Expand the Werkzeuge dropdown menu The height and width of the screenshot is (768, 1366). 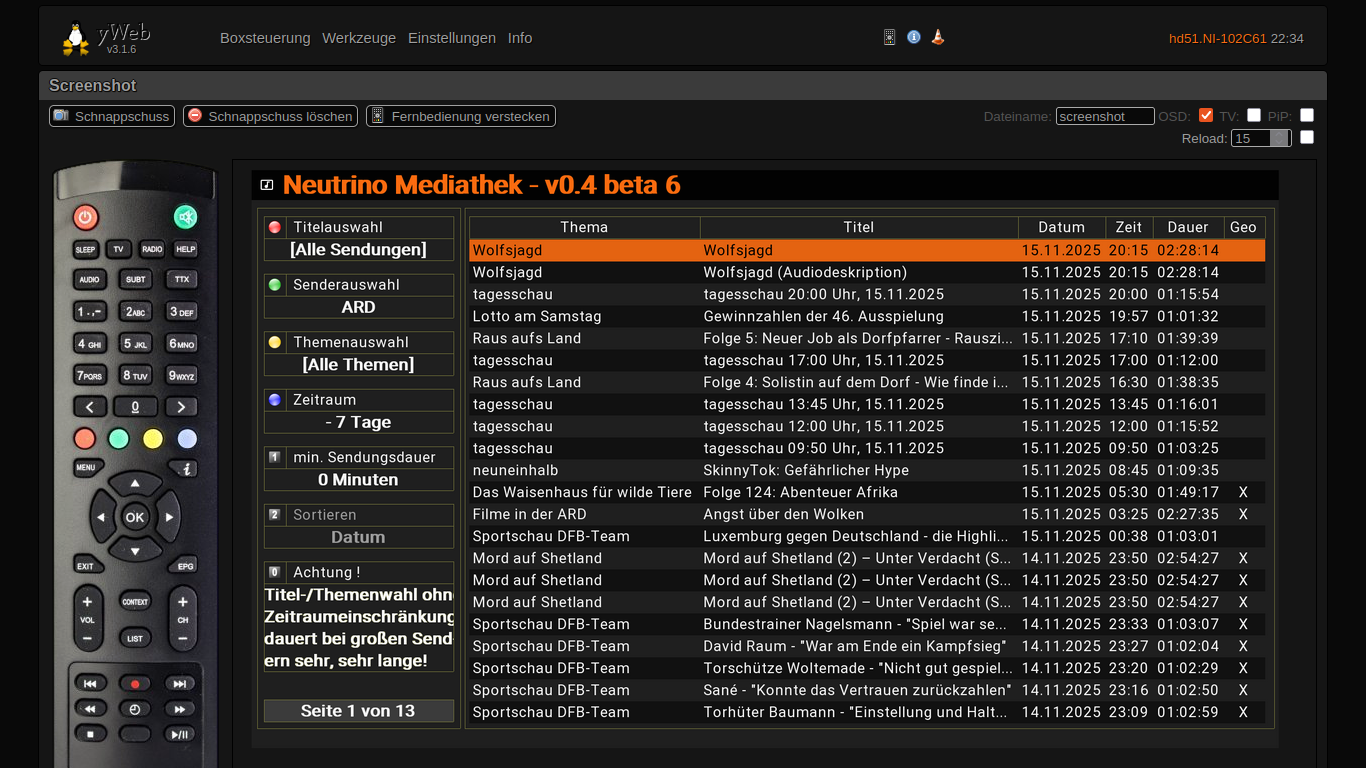pyautogui.click(x=359, y=38)
